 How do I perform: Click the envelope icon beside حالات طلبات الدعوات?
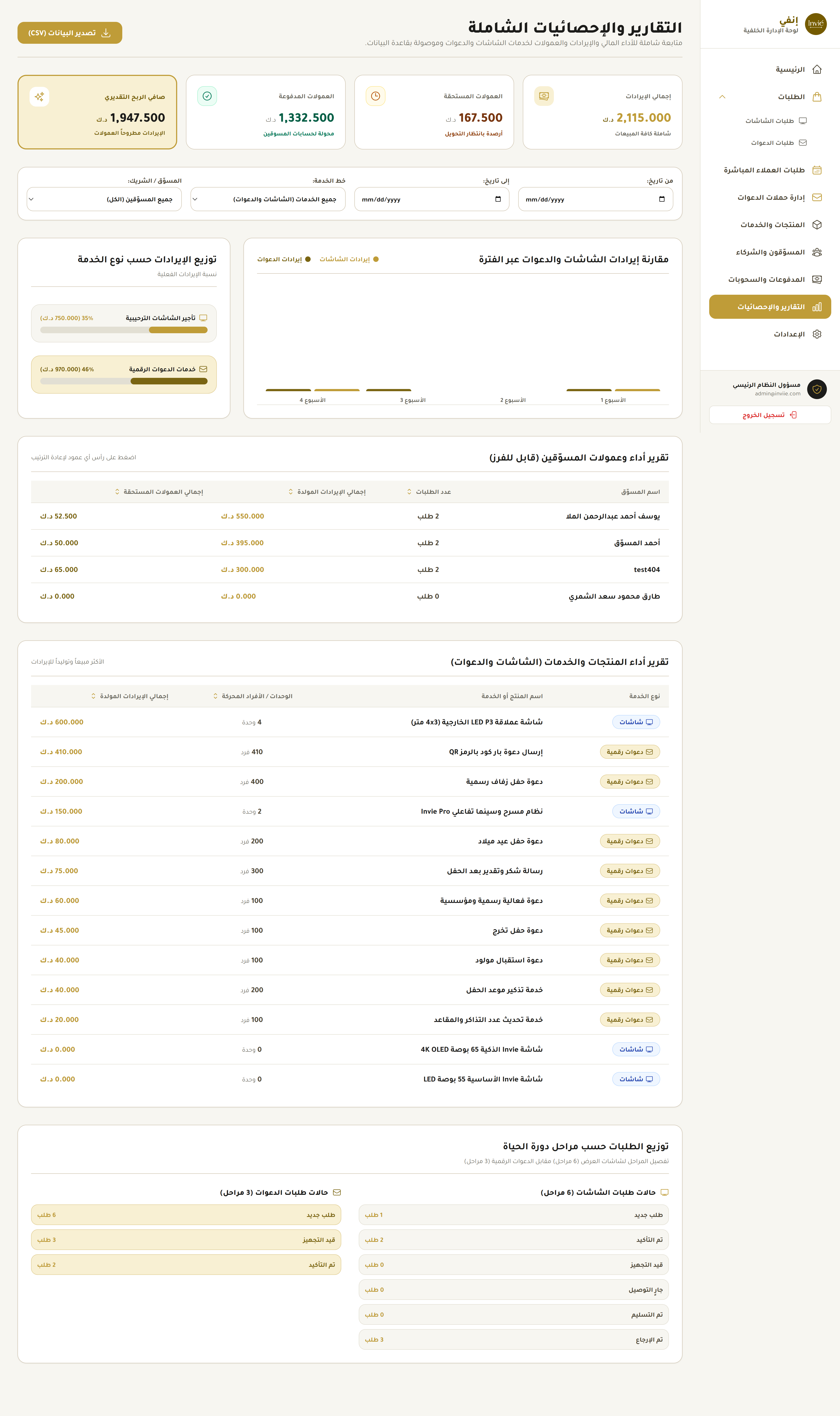coord(337,1192)
